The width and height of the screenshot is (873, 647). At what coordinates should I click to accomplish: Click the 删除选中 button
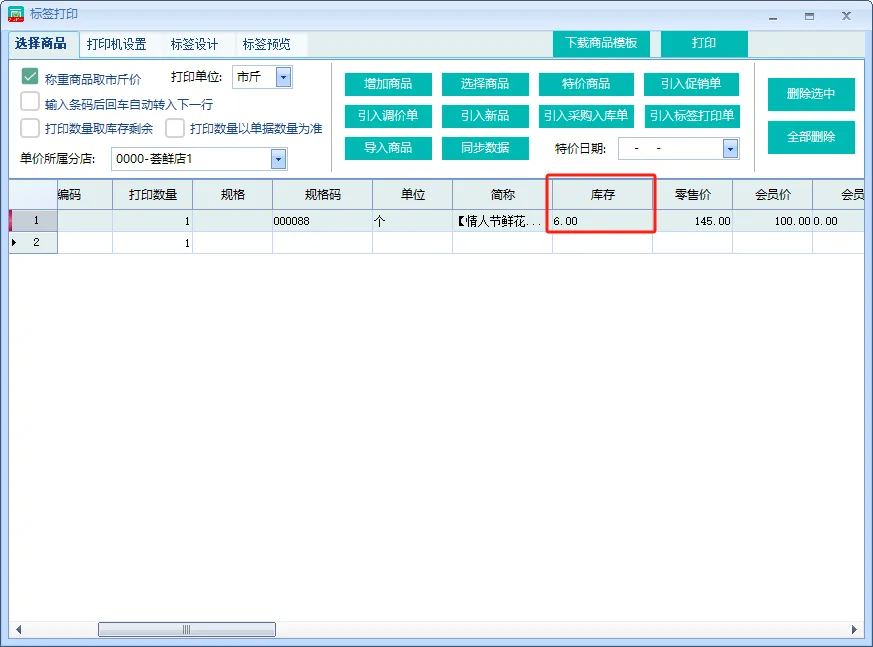pyautogui.click(x=811, y=94)
